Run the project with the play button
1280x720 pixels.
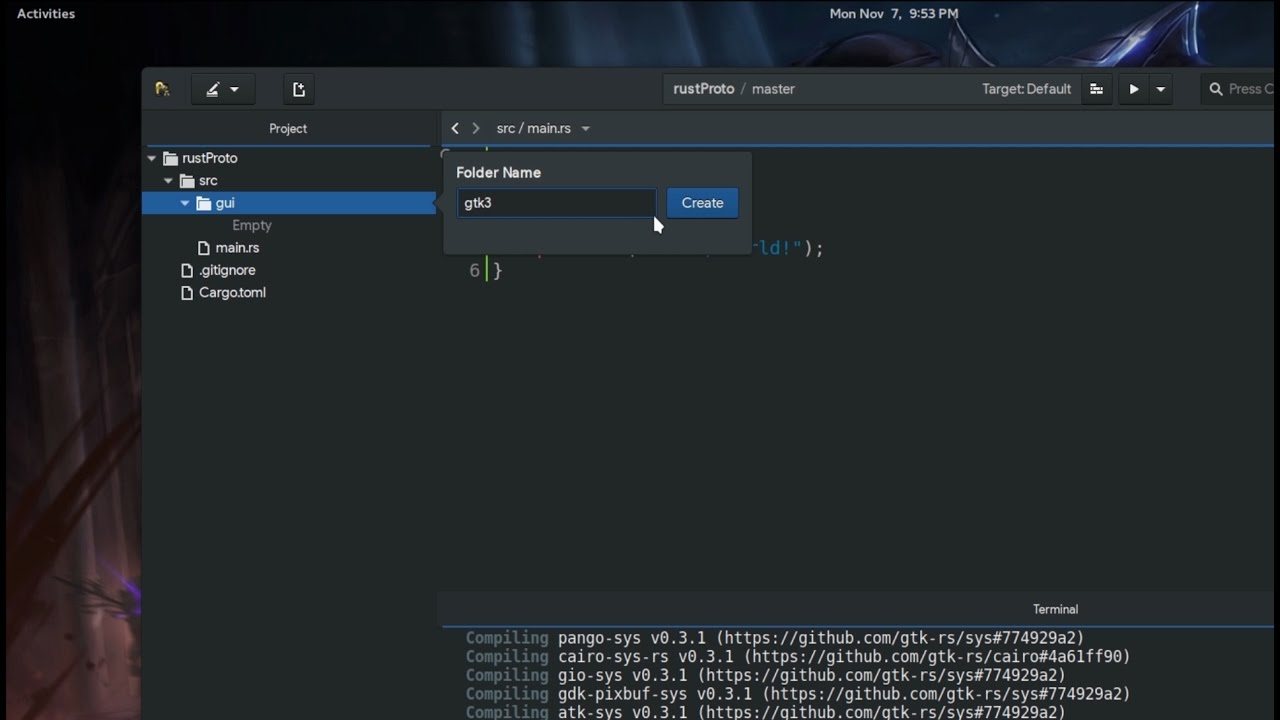[1134, 89]
